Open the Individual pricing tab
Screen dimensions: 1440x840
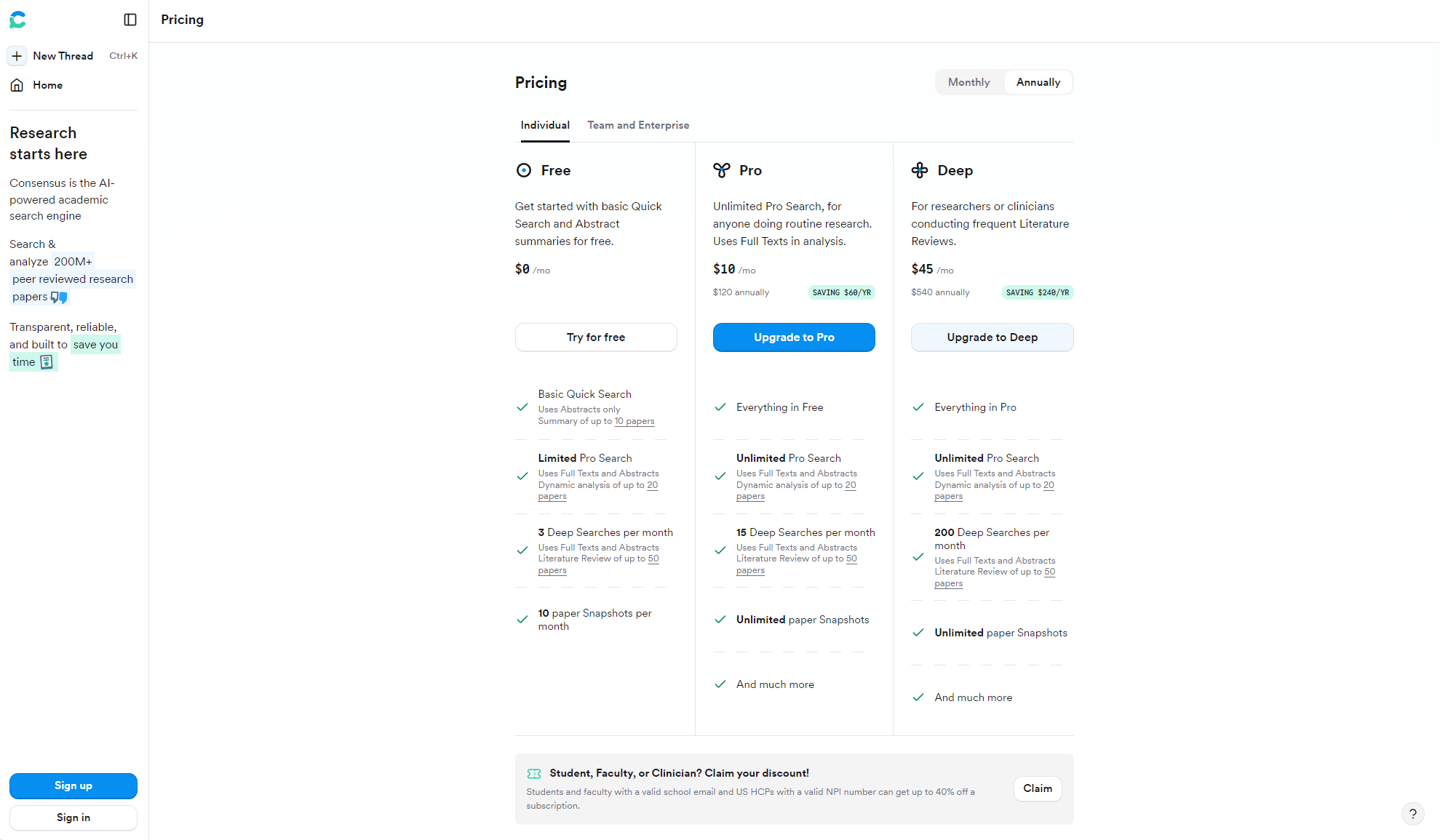pos(545,125)
